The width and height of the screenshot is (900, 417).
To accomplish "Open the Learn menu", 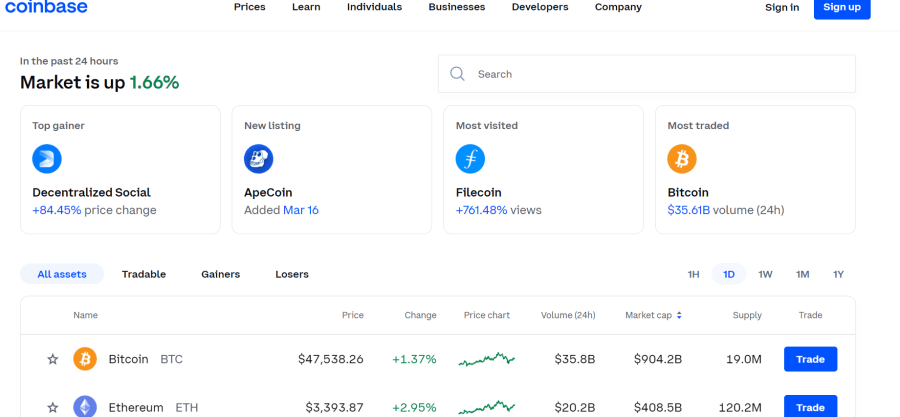I will pos(306,7).
